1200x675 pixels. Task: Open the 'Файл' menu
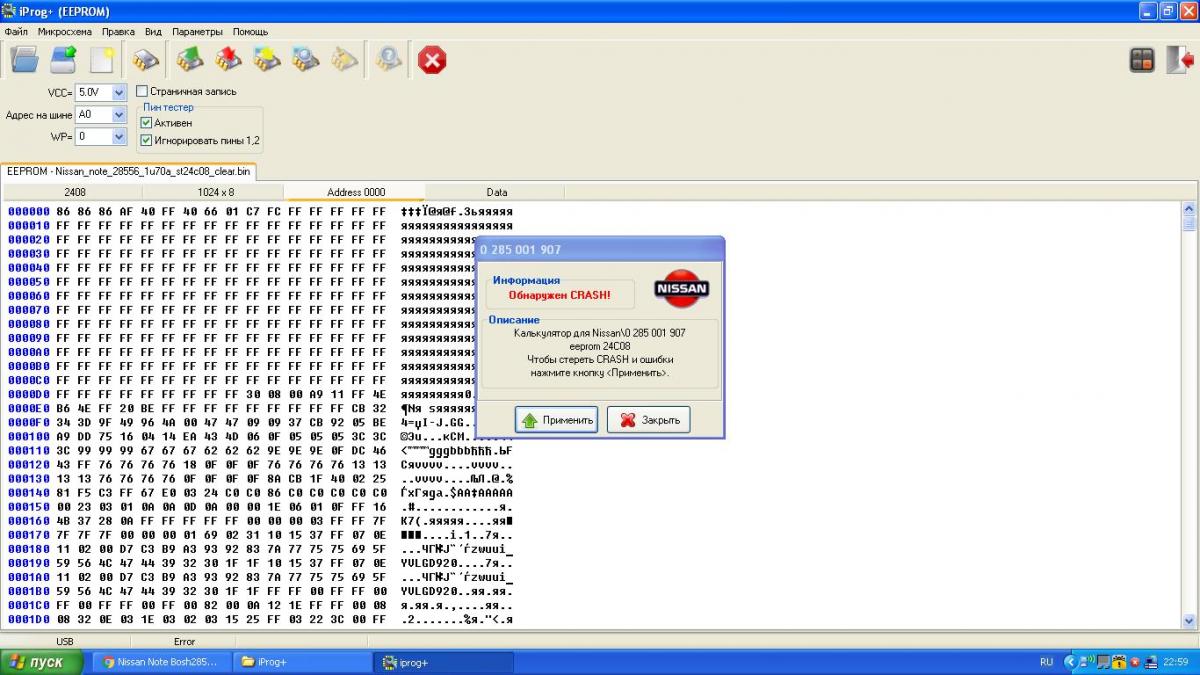16,32
